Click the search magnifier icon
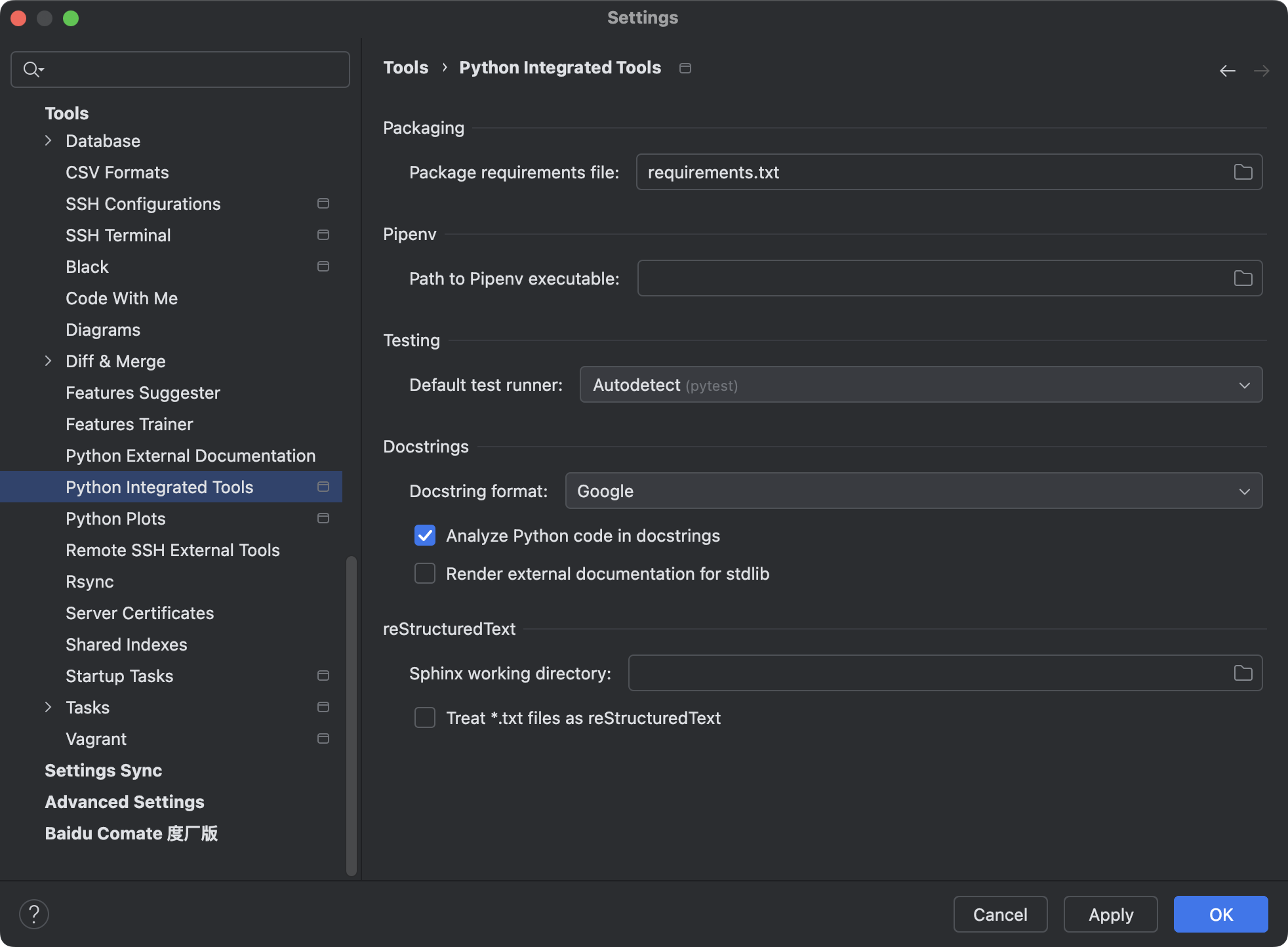 [31, 70]
